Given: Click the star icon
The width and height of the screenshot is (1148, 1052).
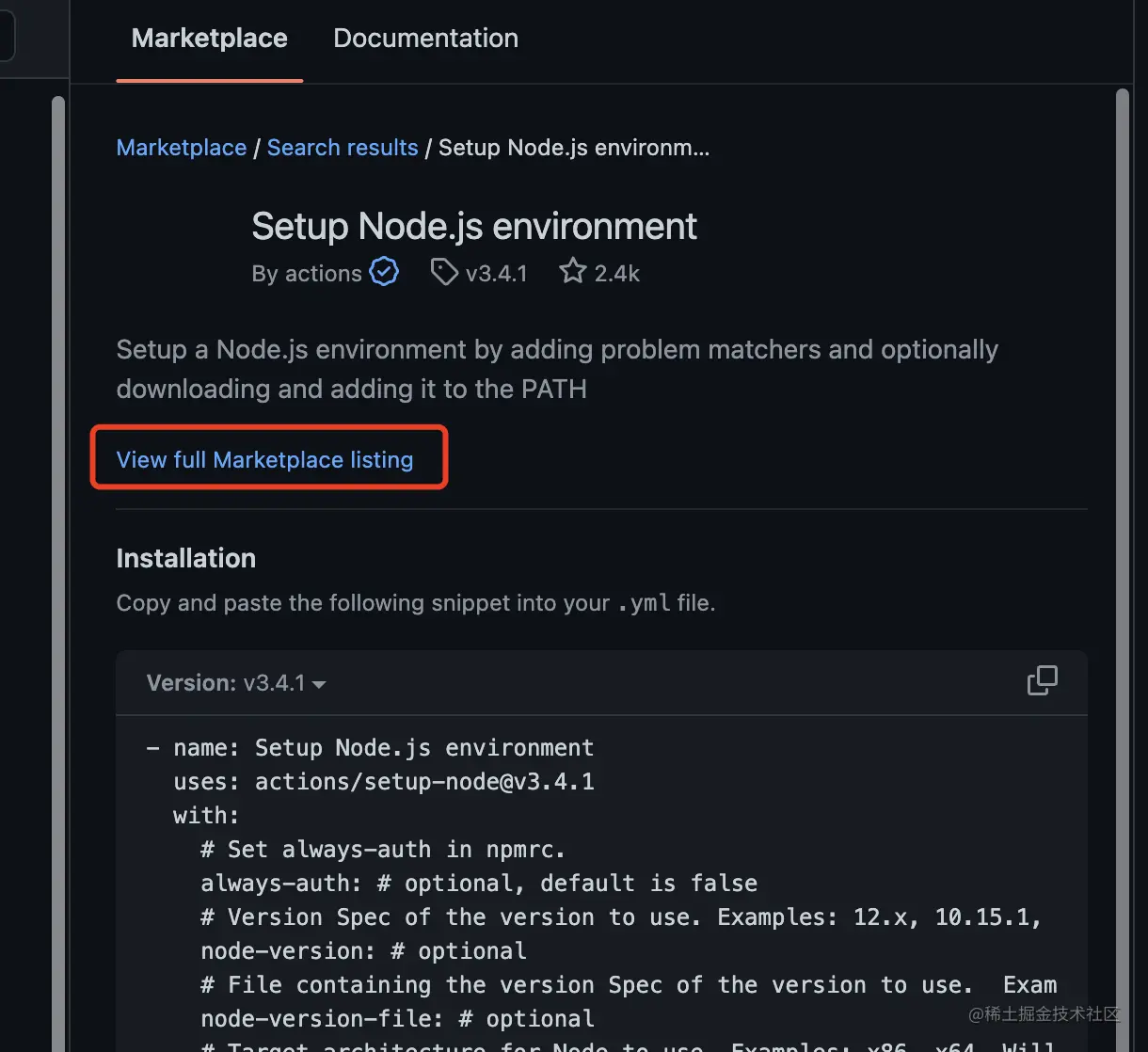Looking at the screenshot, I should pyautogui.click(x=572, y=273).
